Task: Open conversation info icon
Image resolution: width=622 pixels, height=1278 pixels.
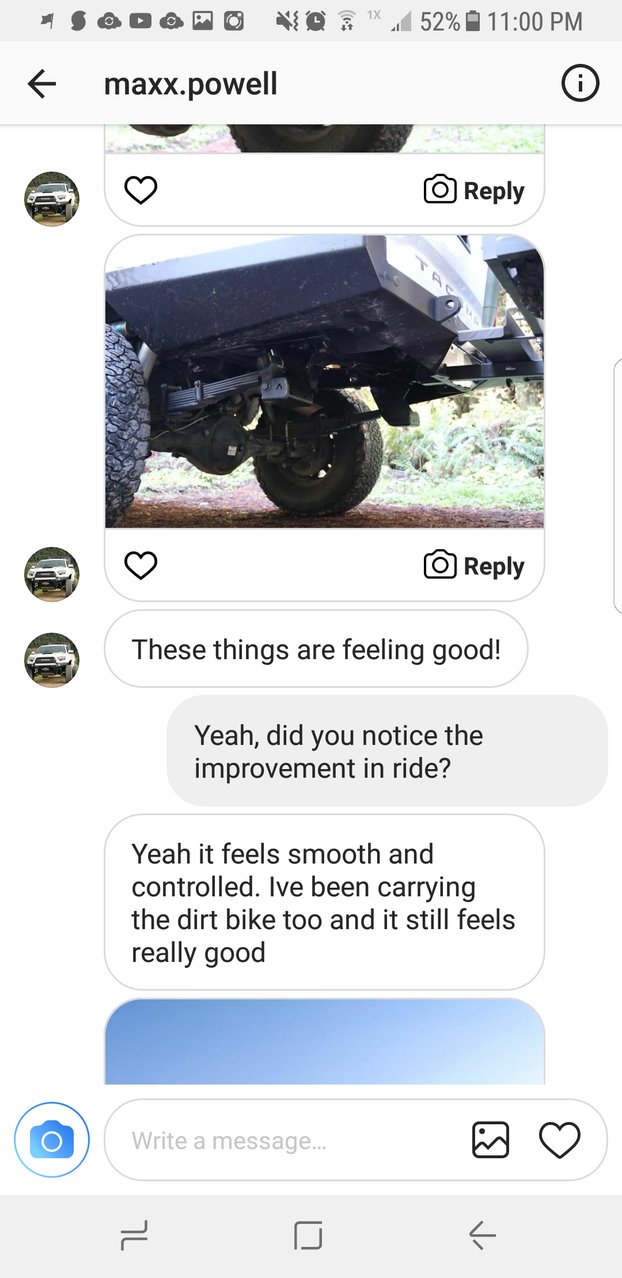Action: (x=580, y=84)
